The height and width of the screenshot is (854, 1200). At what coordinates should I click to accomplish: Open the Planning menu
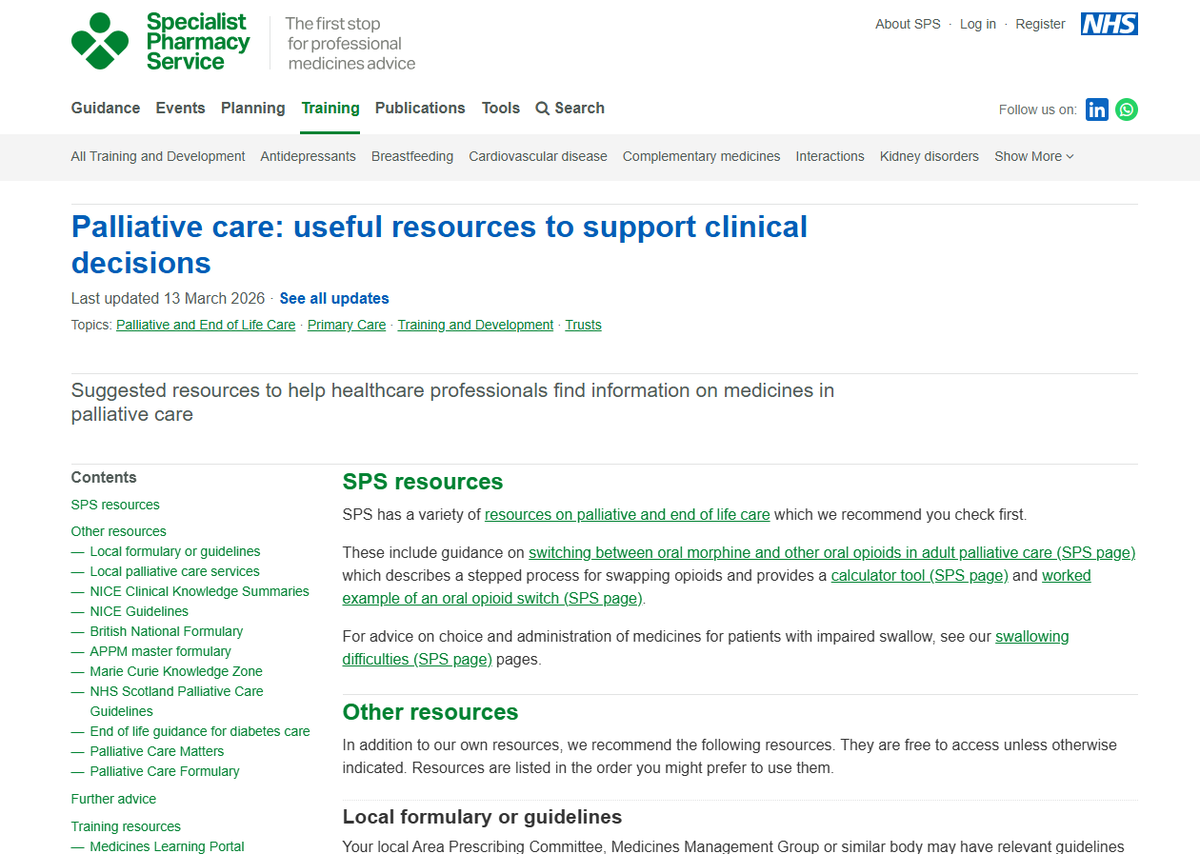tap(253, 108)
